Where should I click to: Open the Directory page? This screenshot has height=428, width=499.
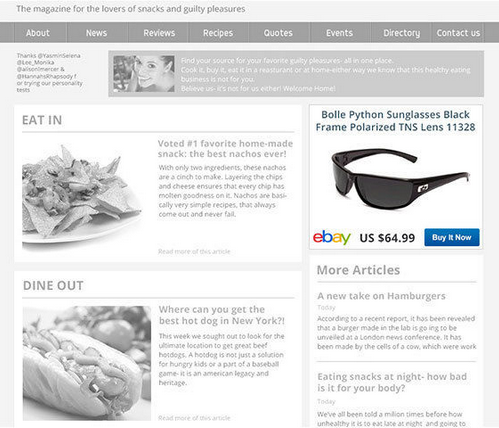tap(401, 33)
